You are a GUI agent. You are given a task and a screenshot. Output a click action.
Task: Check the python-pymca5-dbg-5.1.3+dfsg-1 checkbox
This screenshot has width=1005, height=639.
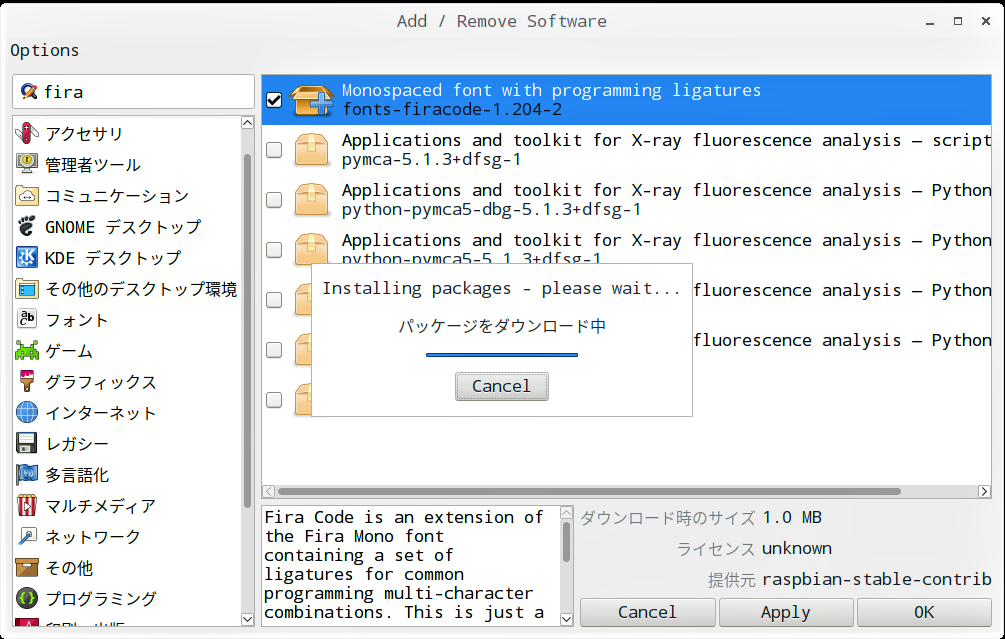tap(274, 200)
